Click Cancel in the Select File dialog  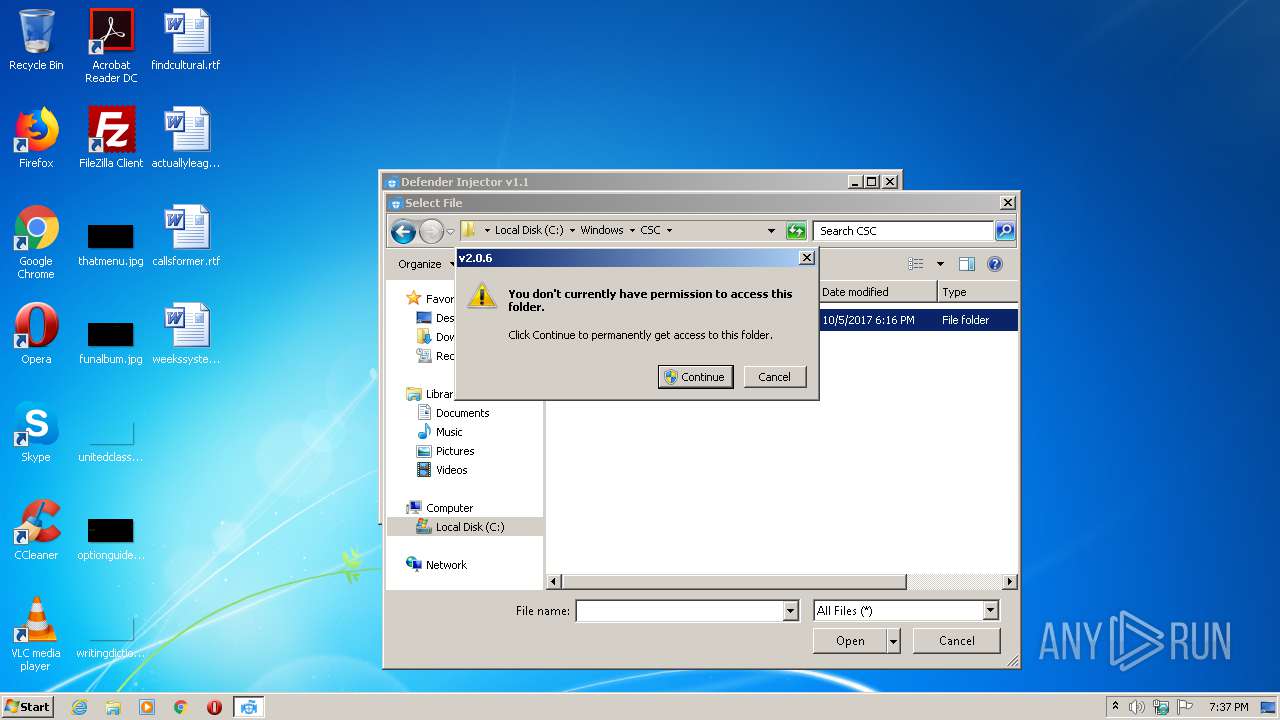point(956,641)
